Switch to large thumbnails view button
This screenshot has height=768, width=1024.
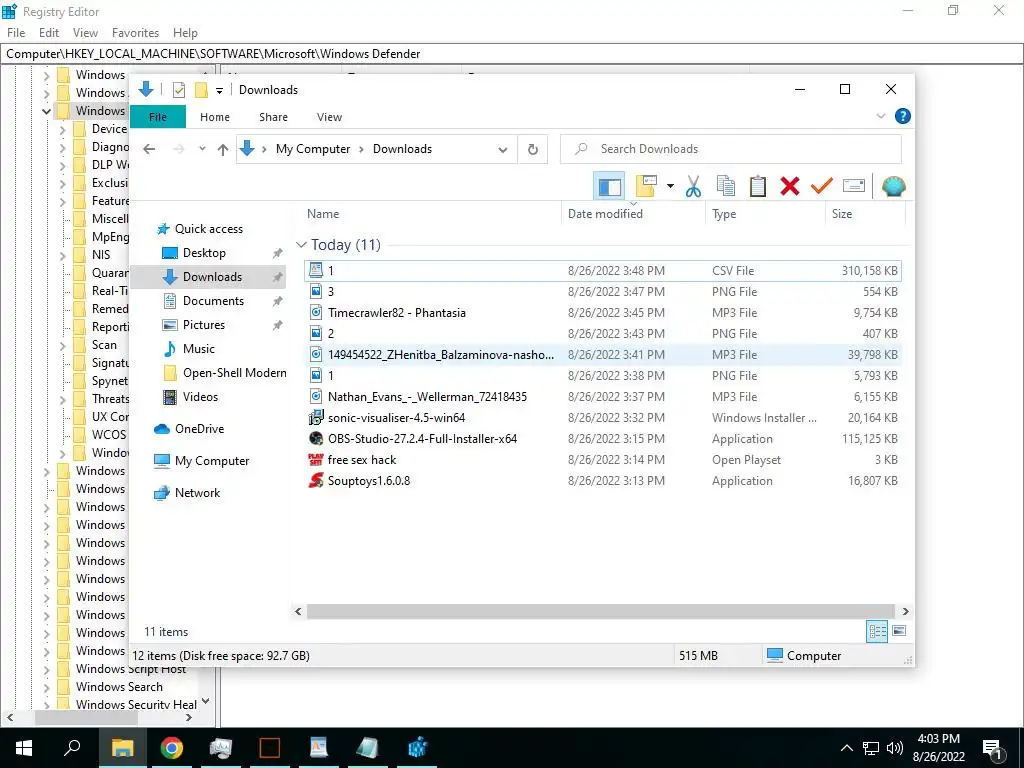coord(899,631)
